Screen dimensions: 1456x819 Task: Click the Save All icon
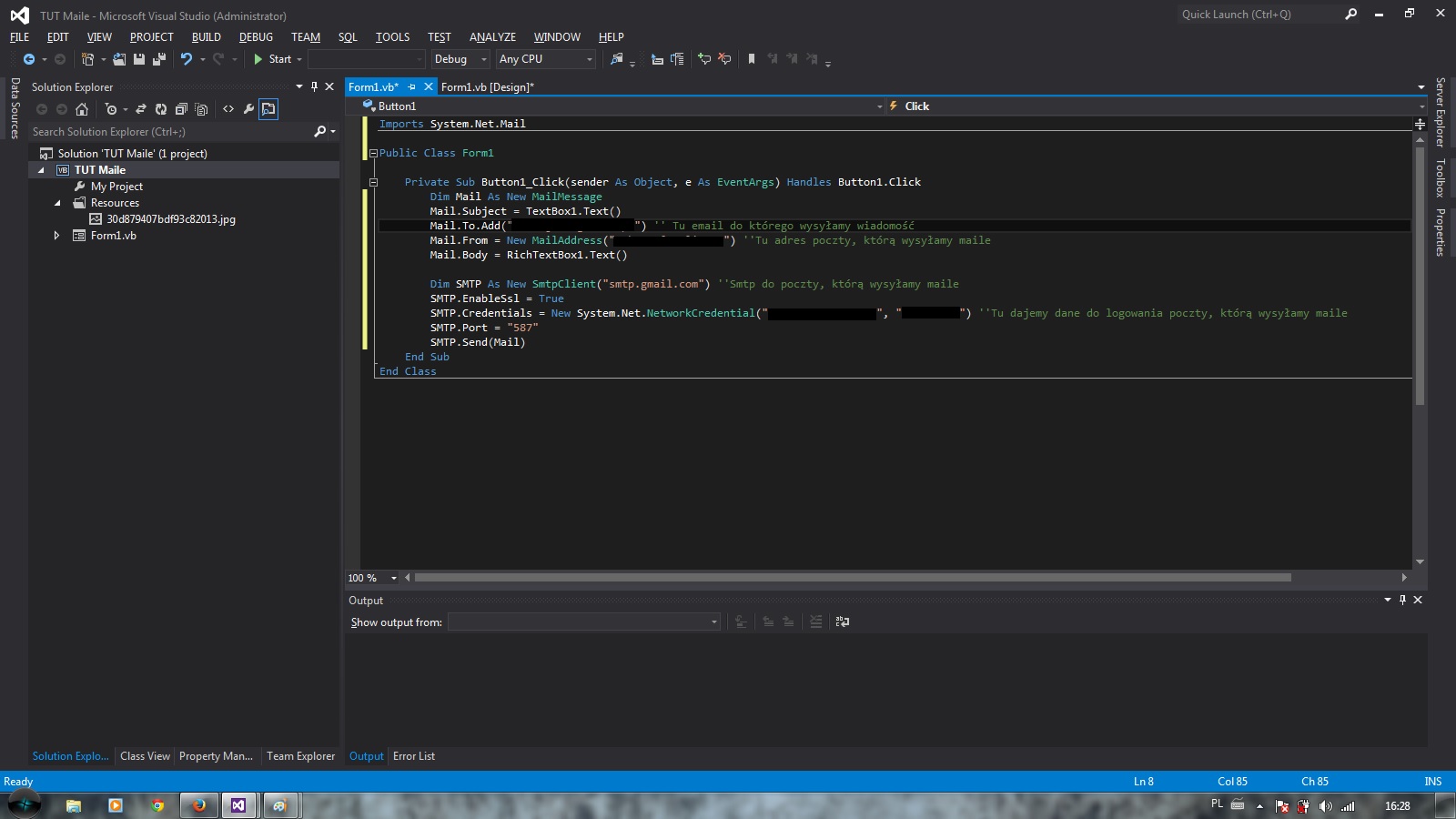tap(159, 59)
